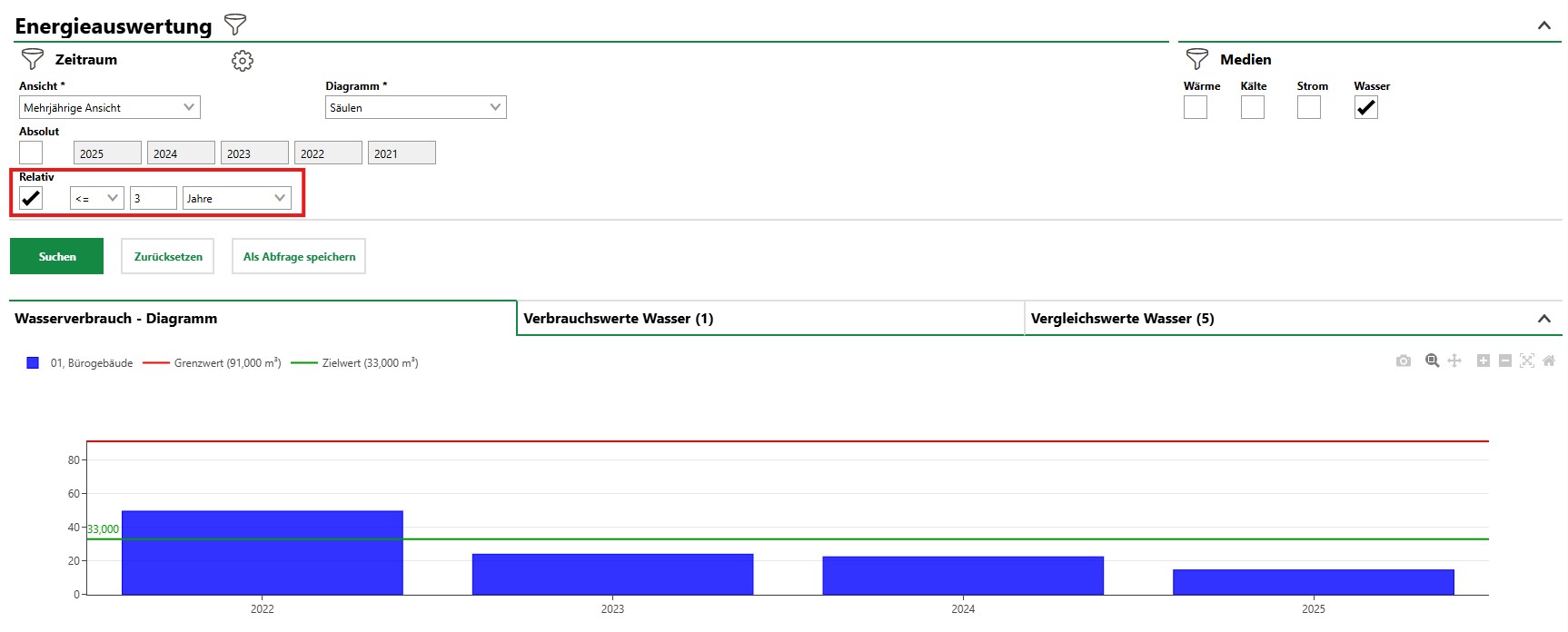1568x632 pixels.
Task: Click the Zurücksetzen button
Action: 168,256
